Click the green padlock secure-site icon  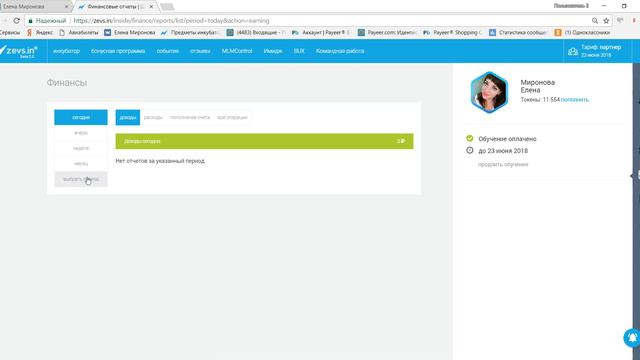click(30, 20)
